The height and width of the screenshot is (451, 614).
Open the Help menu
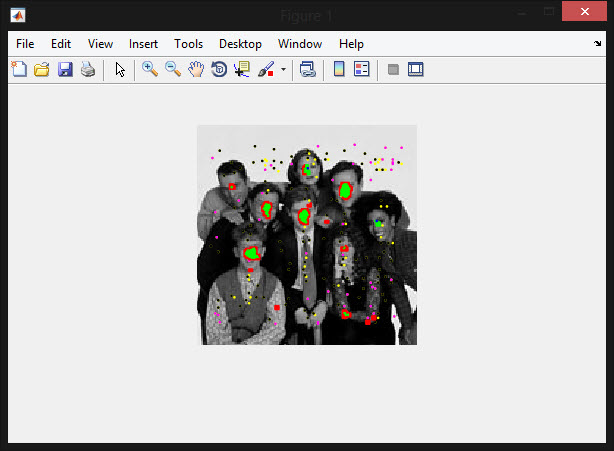[x=351, y=44]
